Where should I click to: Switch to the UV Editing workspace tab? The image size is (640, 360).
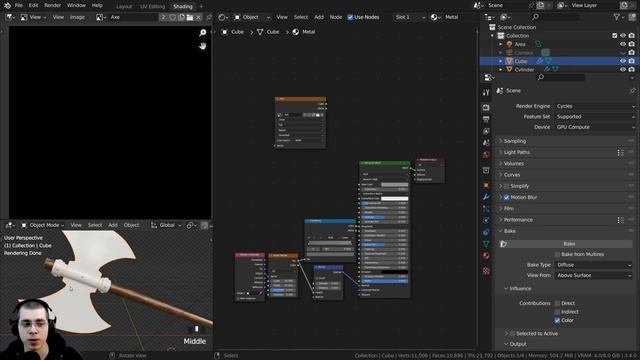152,7
